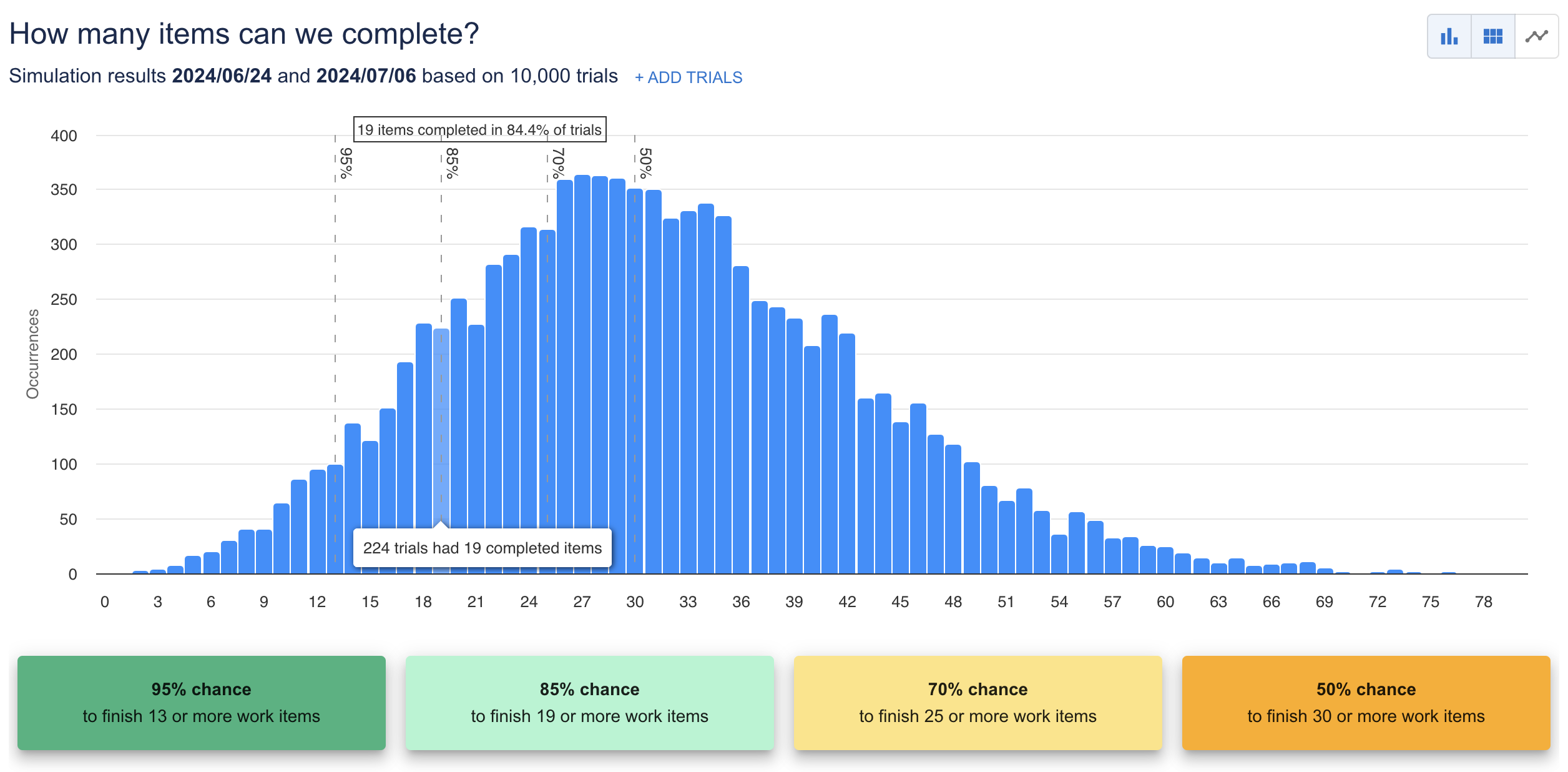Viewport: 1568px width, 772px height.
Task: Select the green 95% chance summary card
Action: (x=202, y=702)
